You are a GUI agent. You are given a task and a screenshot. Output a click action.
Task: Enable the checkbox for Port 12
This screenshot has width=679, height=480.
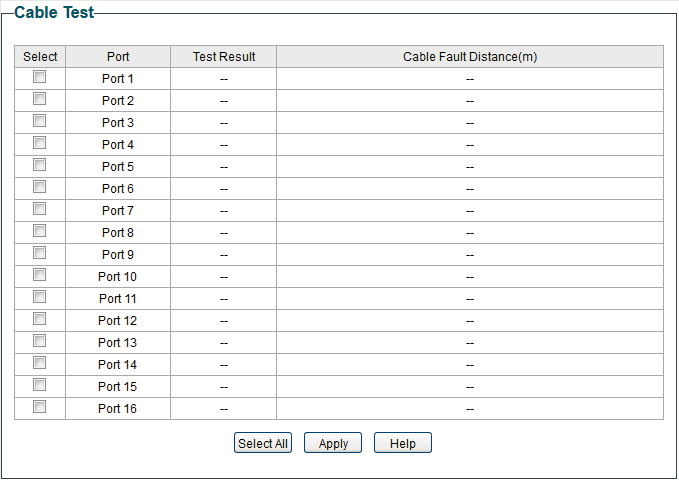40,319
